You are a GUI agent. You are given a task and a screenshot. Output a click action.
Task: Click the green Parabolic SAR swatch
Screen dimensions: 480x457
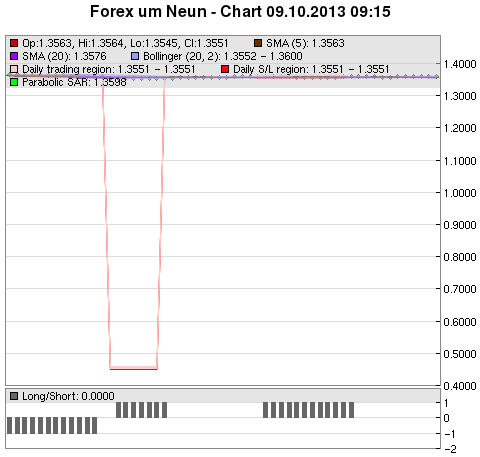click(14, 82)
